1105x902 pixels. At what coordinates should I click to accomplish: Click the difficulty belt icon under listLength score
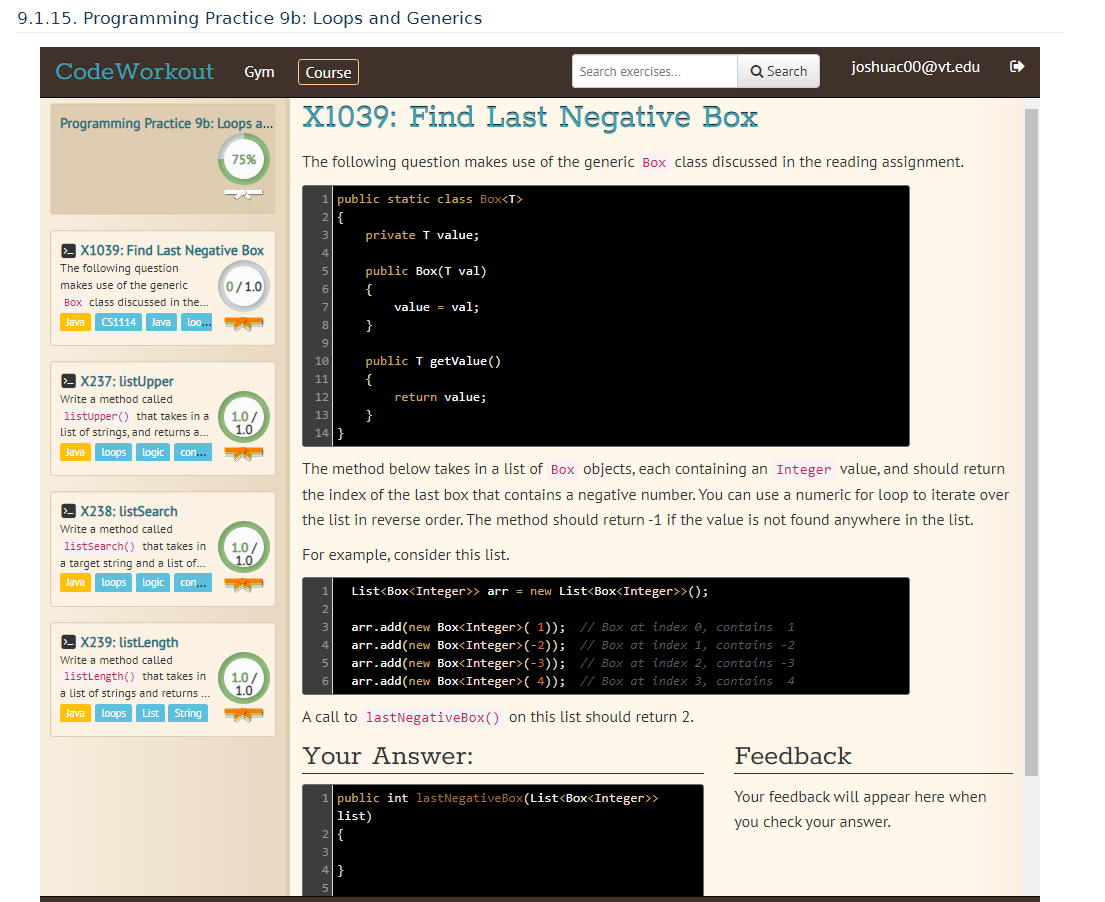pos(244,715)
